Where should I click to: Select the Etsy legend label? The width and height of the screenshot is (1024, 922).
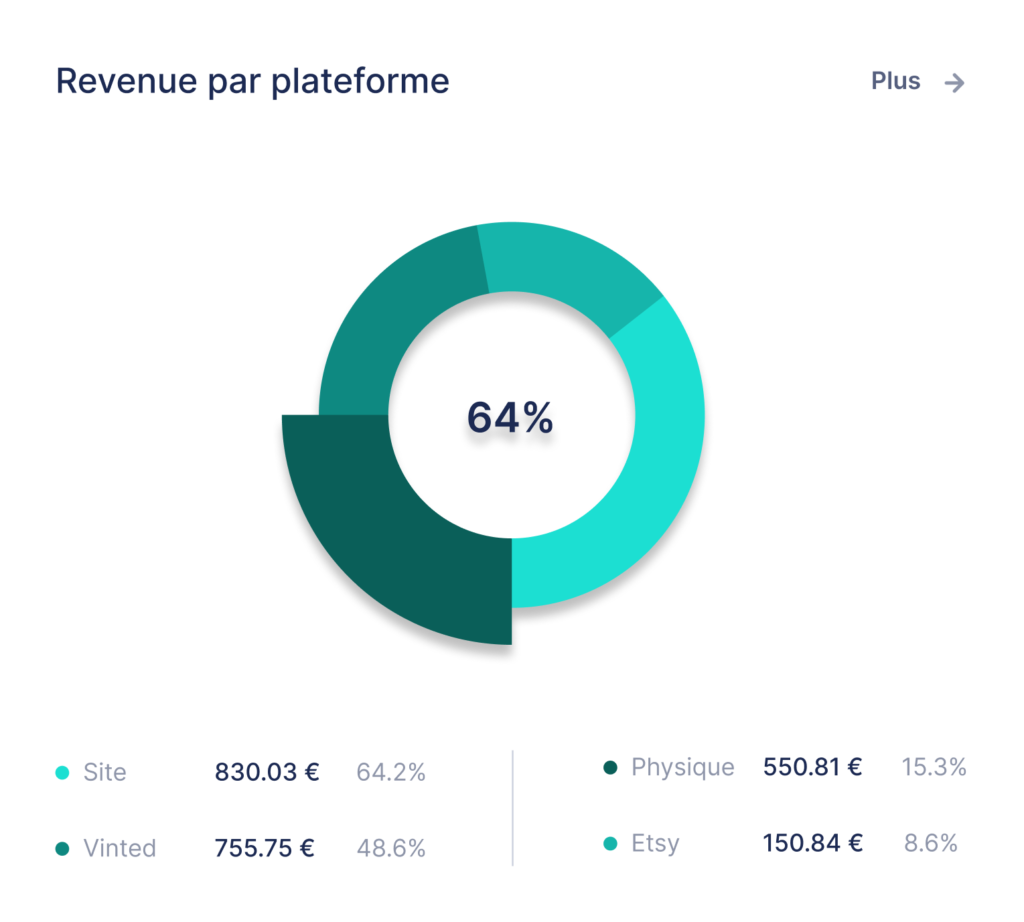[655, 844]
